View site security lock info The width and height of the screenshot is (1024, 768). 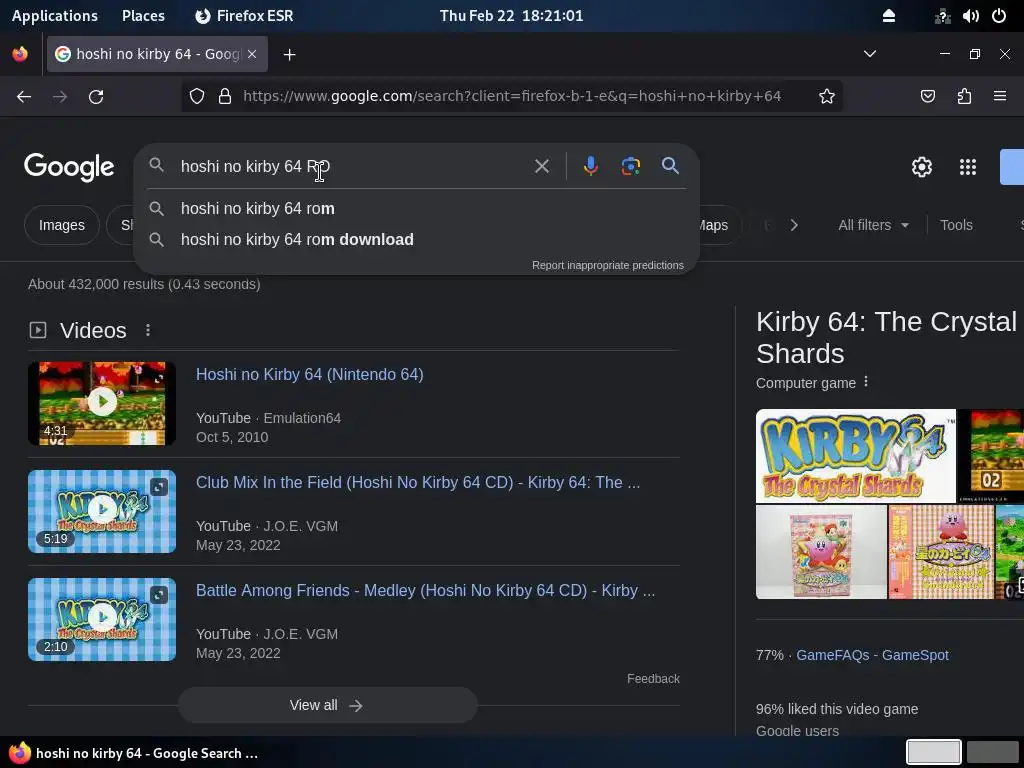(225, 97)
